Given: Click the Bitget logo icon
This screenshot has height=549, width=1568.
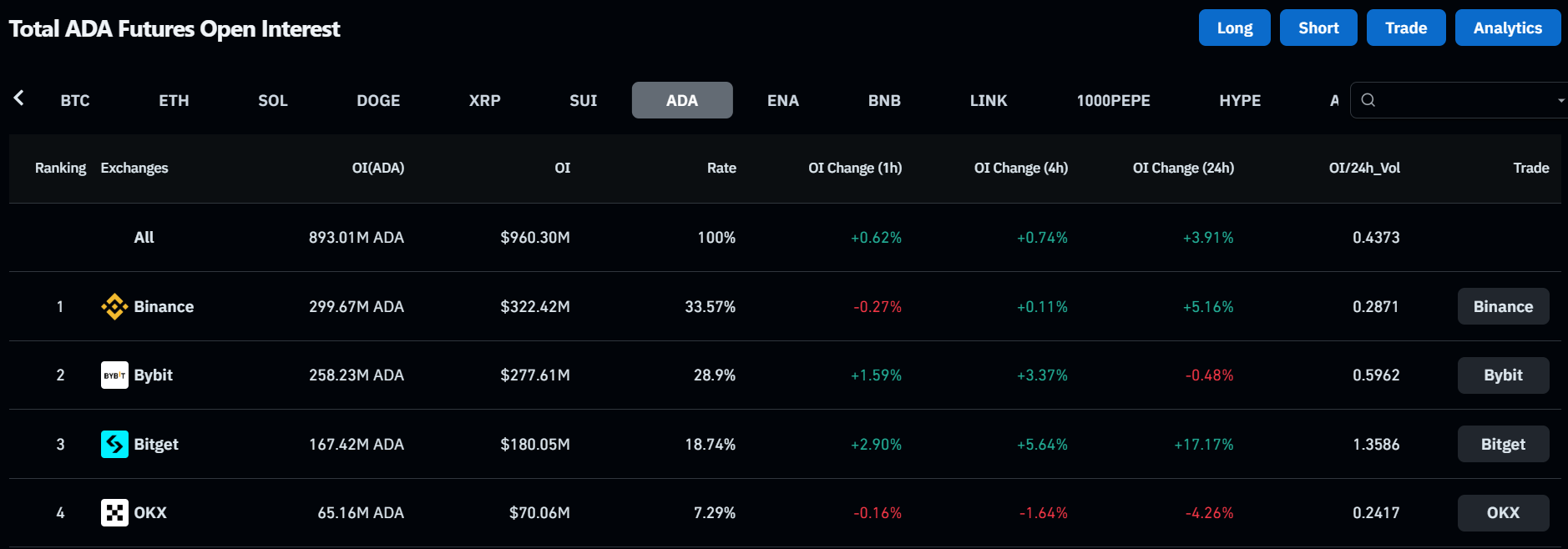Looking at the screenshot, I should click(114, 445).
